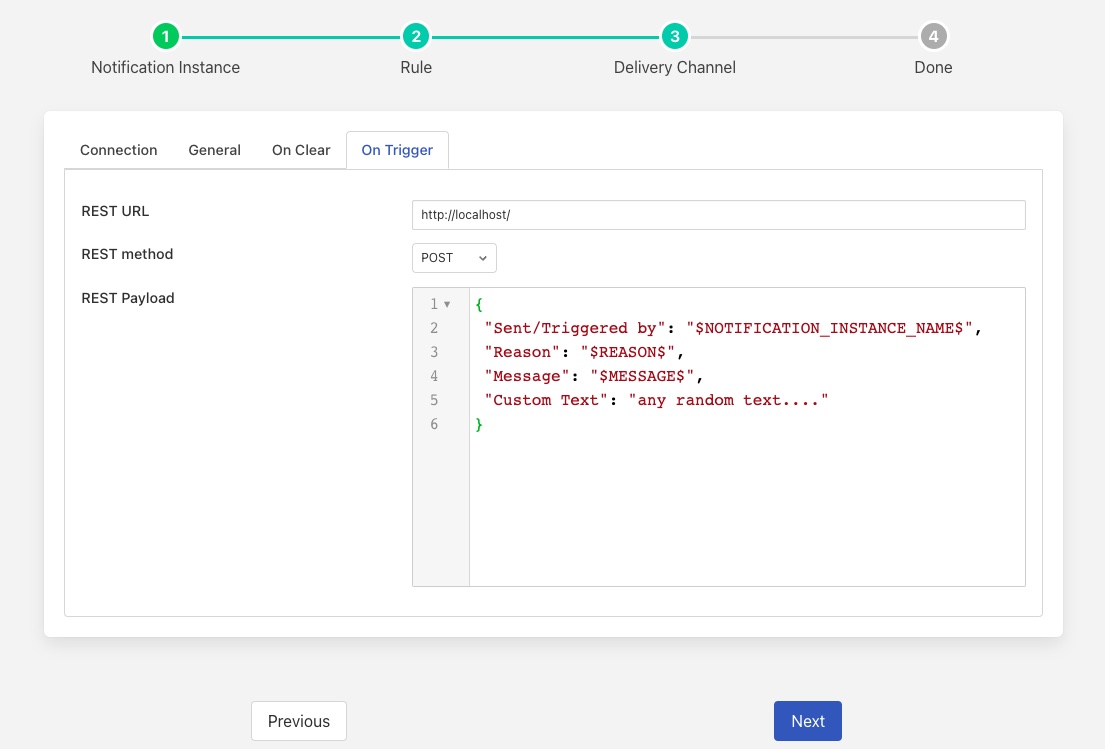This screenshot has height=749, width=1105.
Task: Click the step 1 circle in wizard
Action: 165,37
